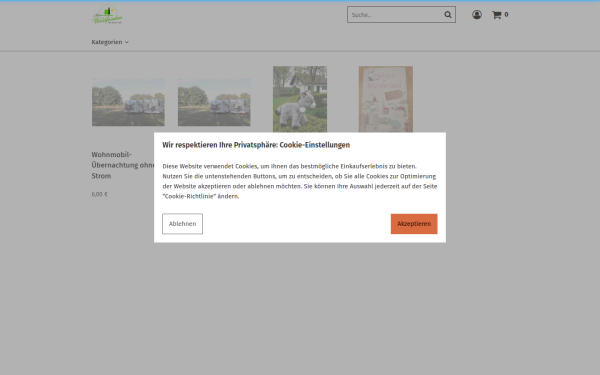Open the plush donkey product image
Viewport: 600px width, 375px height.
(x=300, y=99)
